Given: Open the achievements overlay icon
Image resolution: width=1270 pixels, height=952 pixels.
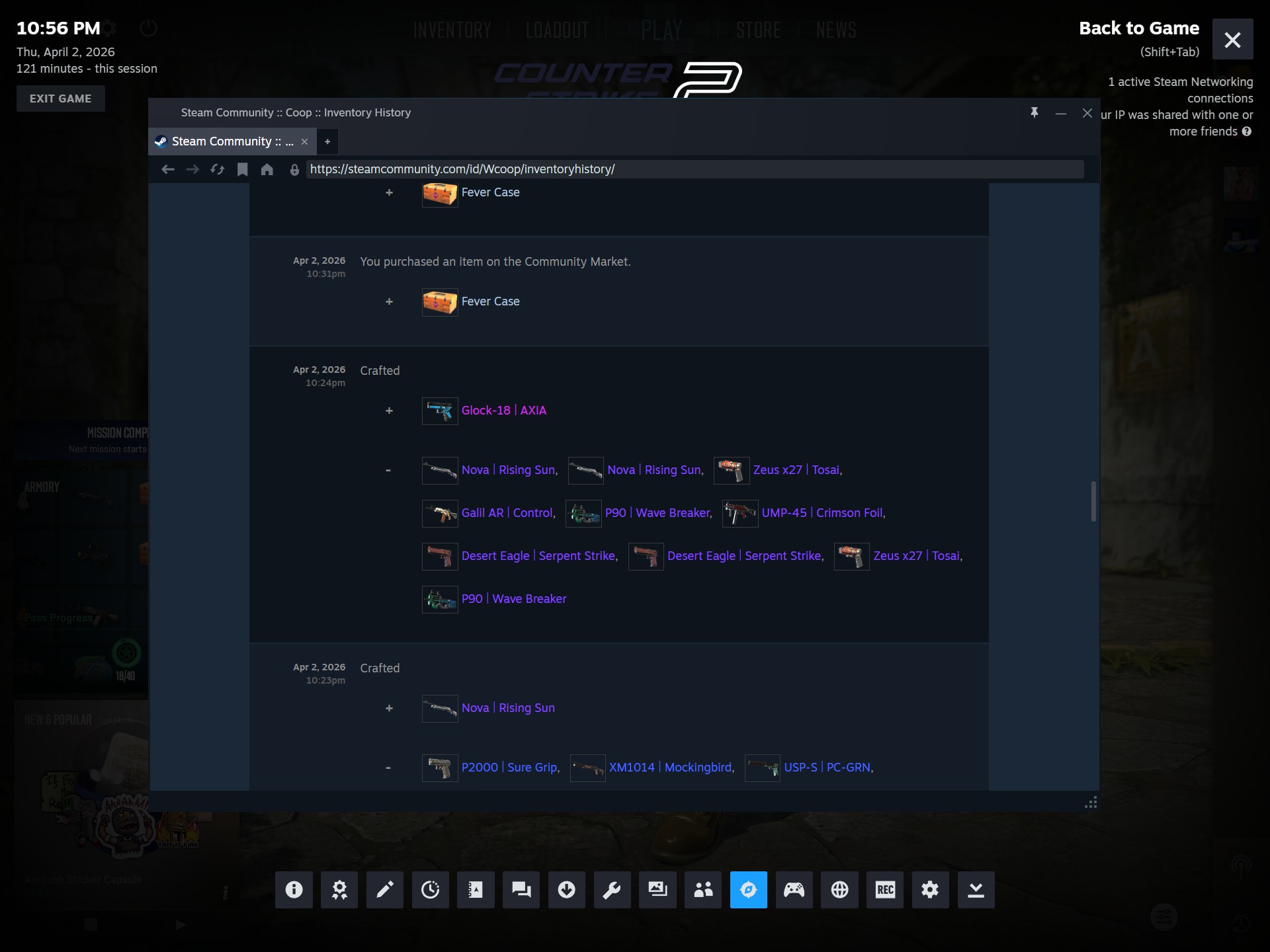Looking at the screenshot, I should (x=339, y=890).
